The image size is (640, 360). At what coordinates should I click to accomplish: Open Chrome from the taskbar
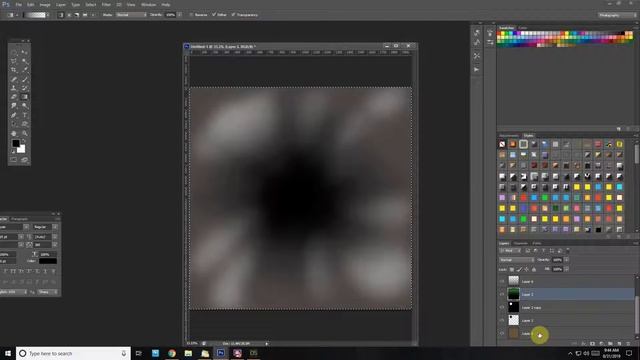pos(171,353)
